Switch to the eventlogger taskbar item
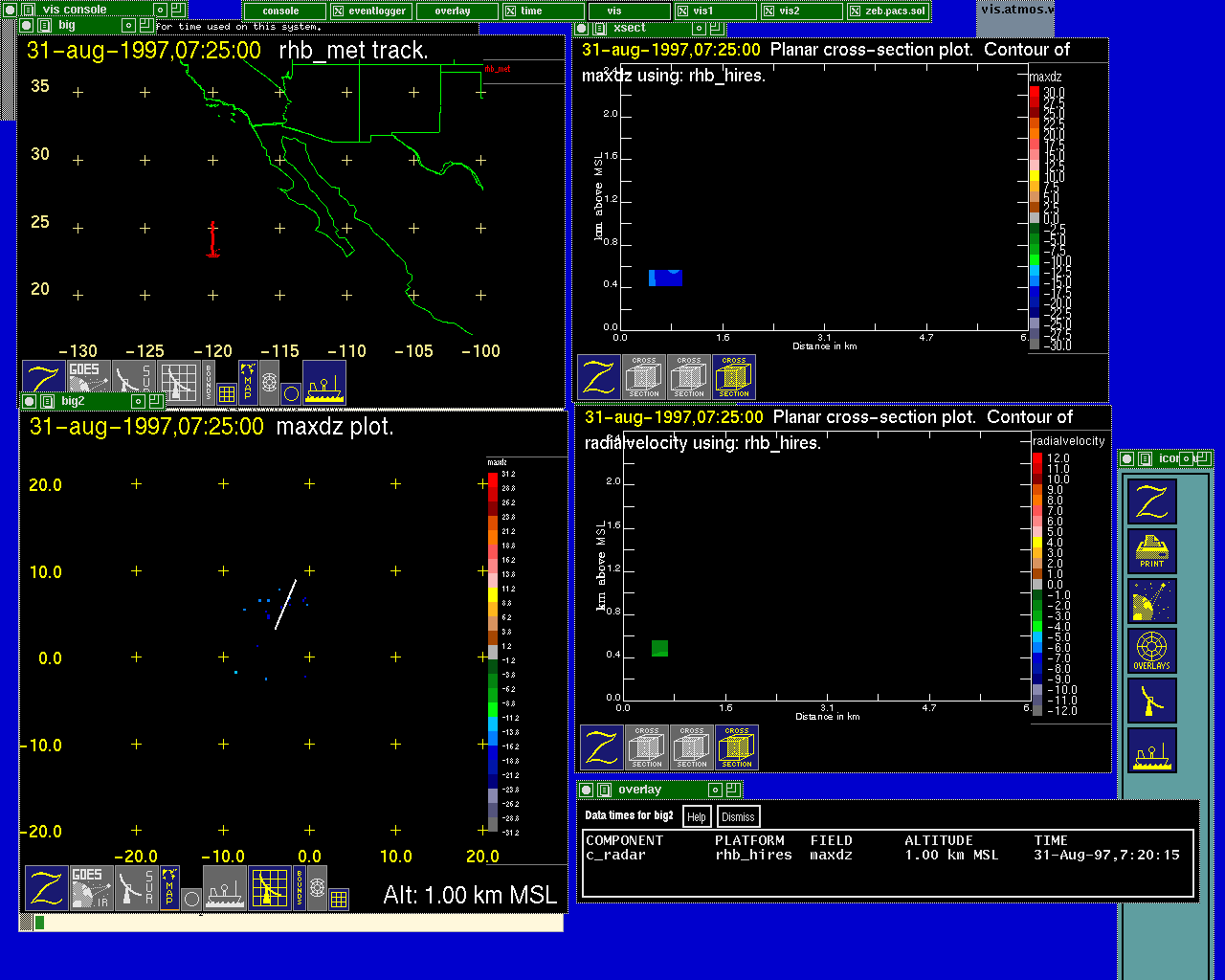 (x=372, y=11)
